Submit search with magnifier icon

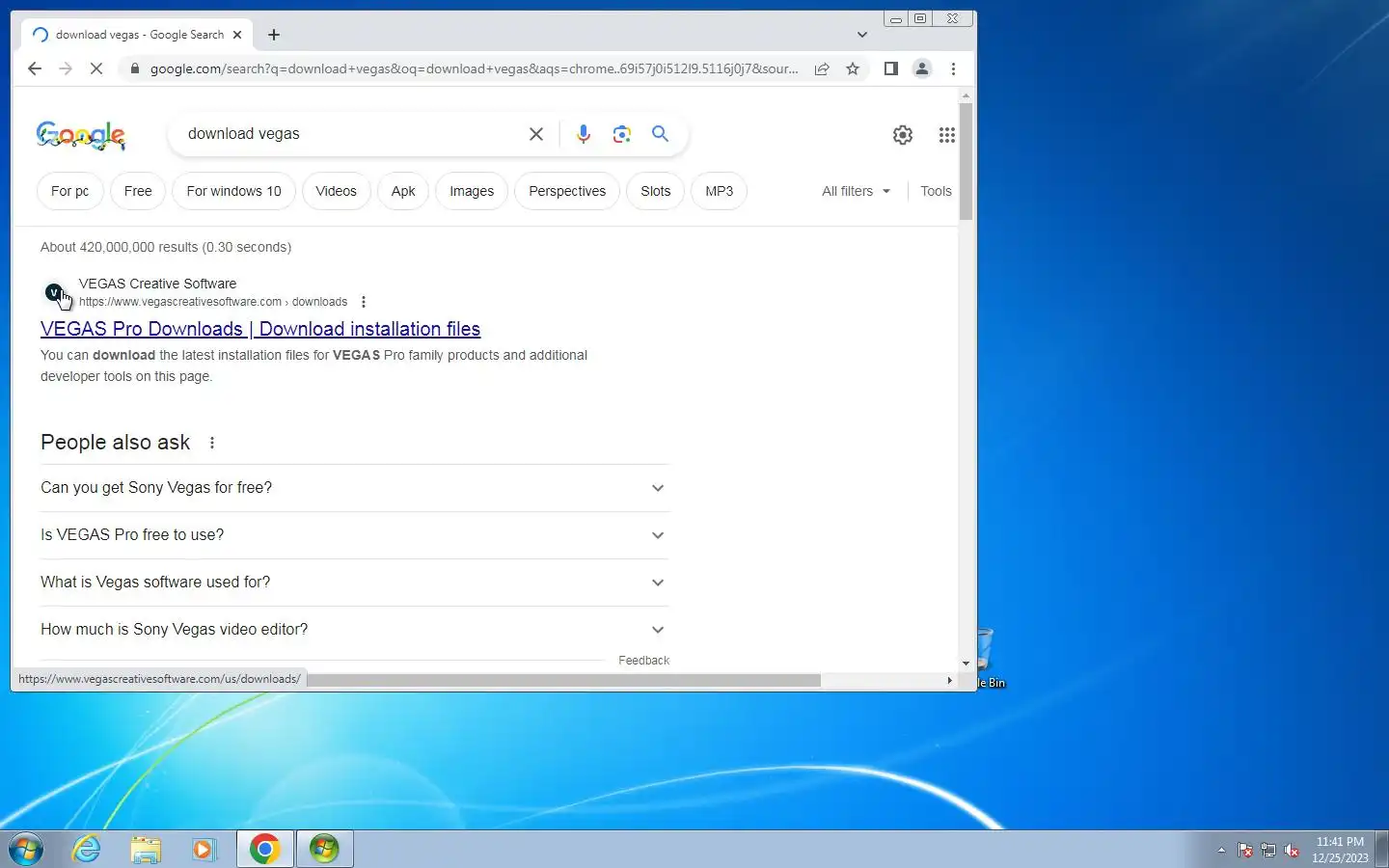point(660,134)
